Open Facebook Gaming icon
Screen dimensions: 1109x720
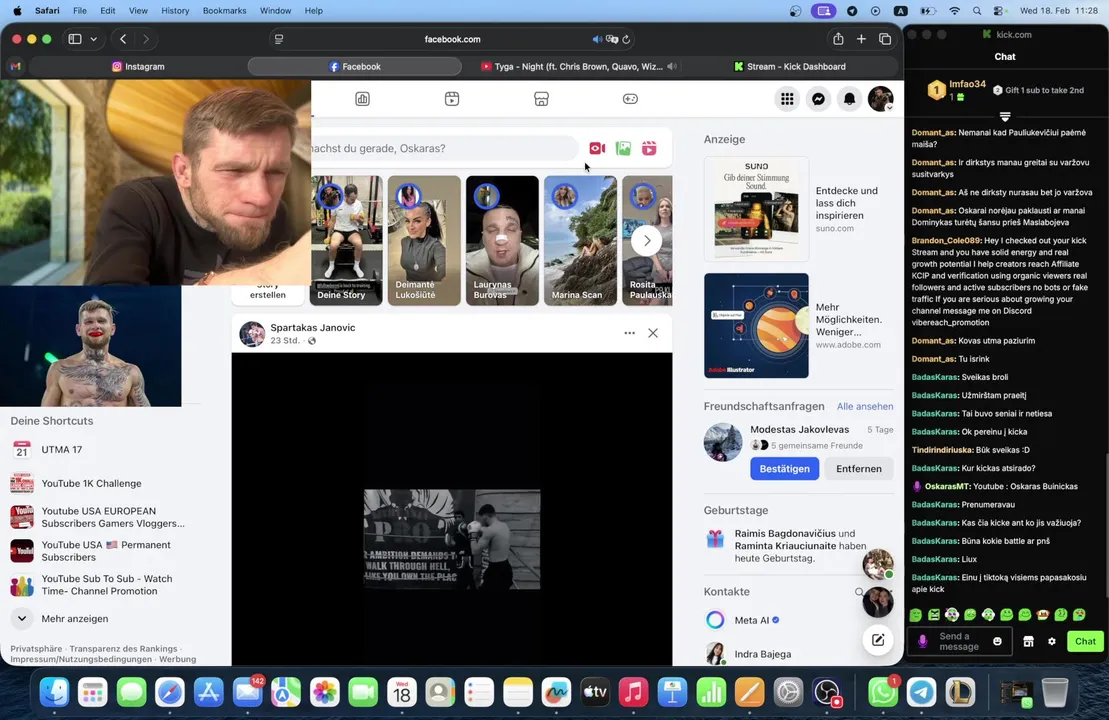point(630,99)
